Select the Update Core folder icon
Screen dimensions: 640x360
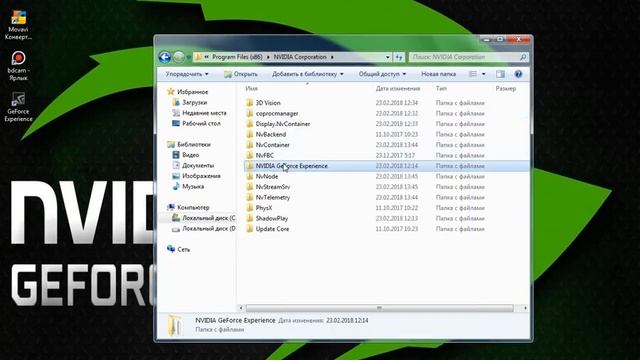(249, 229)
